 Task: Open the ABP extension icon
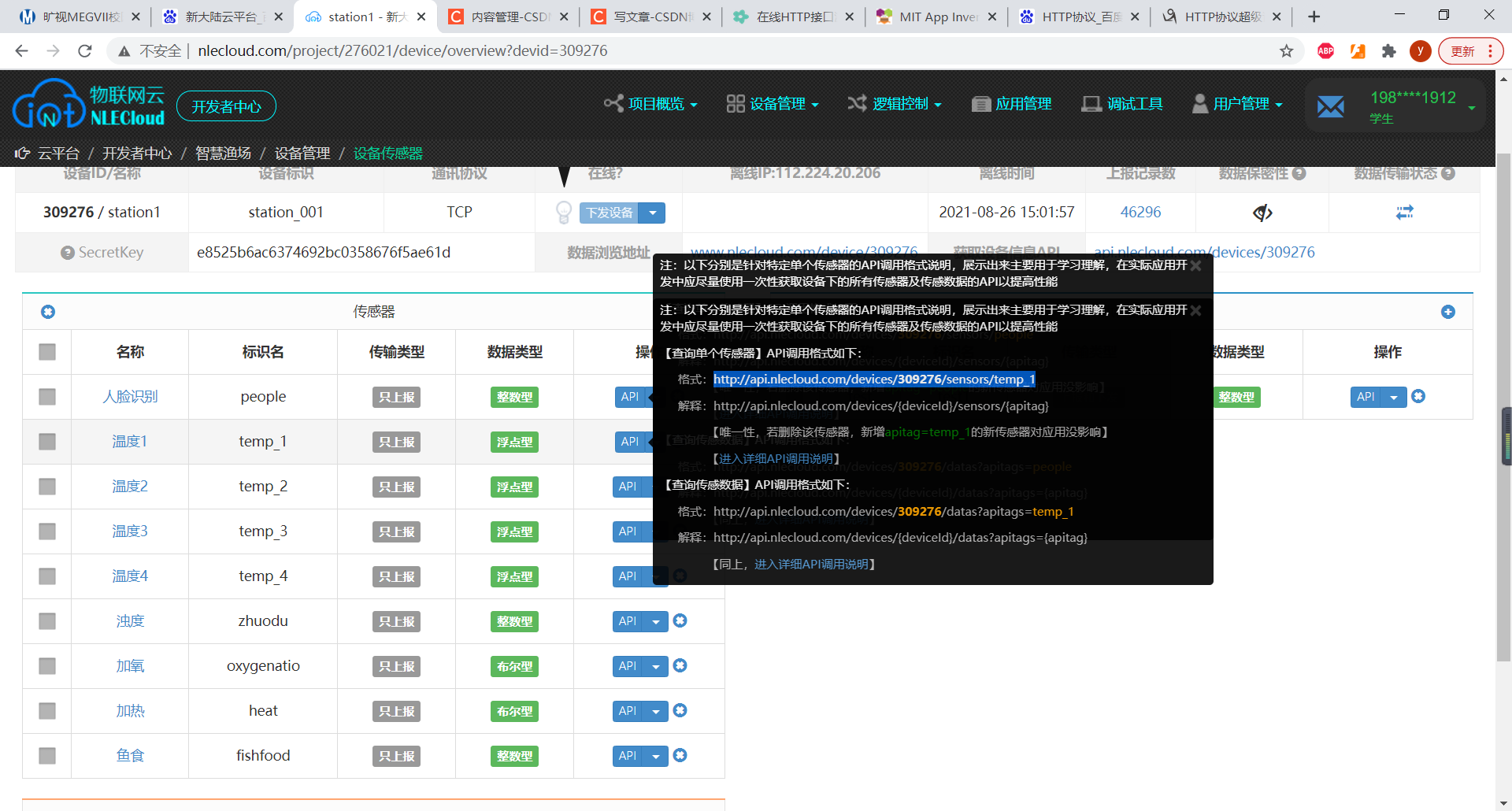(1325, 51)
